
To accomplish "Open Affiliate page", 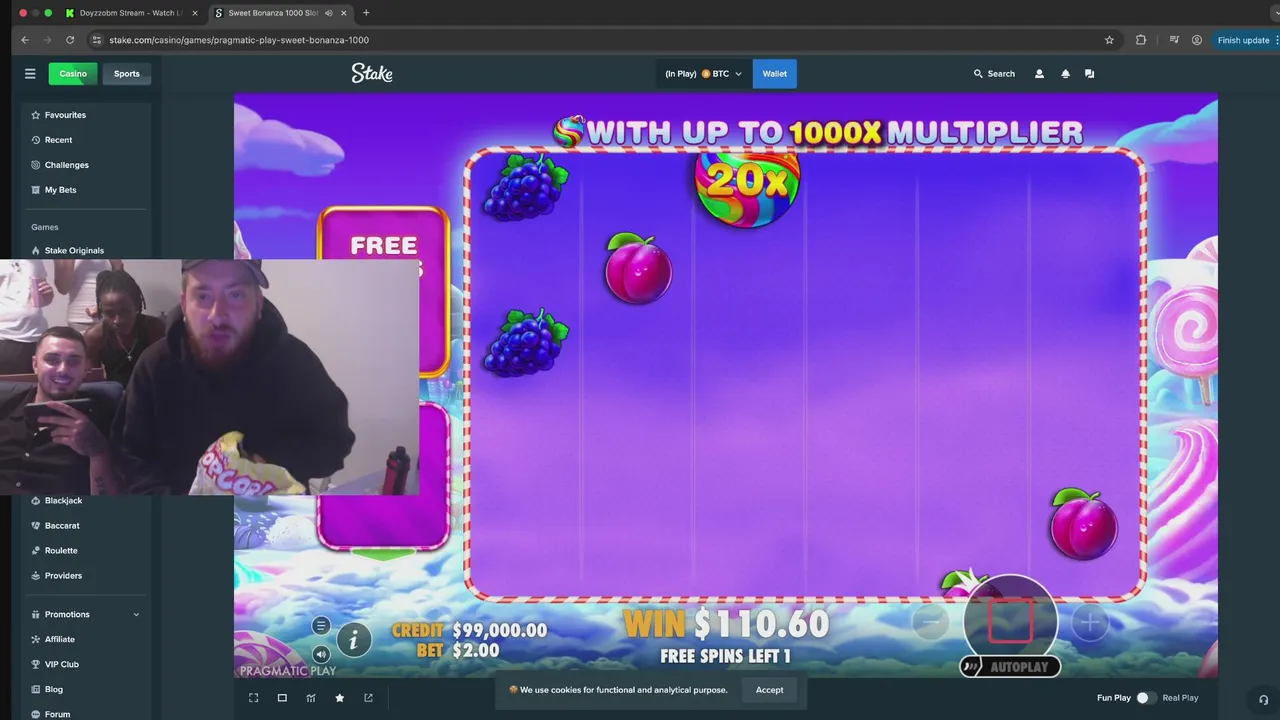I will pos(59,639).
